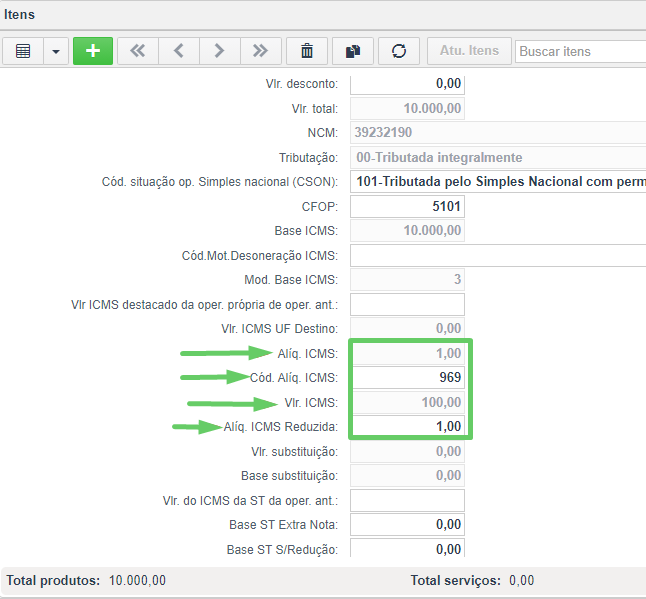The width and height of the screenshot is (646, 599).
Task: Refresh items with circular arrows icon
Action: [399, 51]
